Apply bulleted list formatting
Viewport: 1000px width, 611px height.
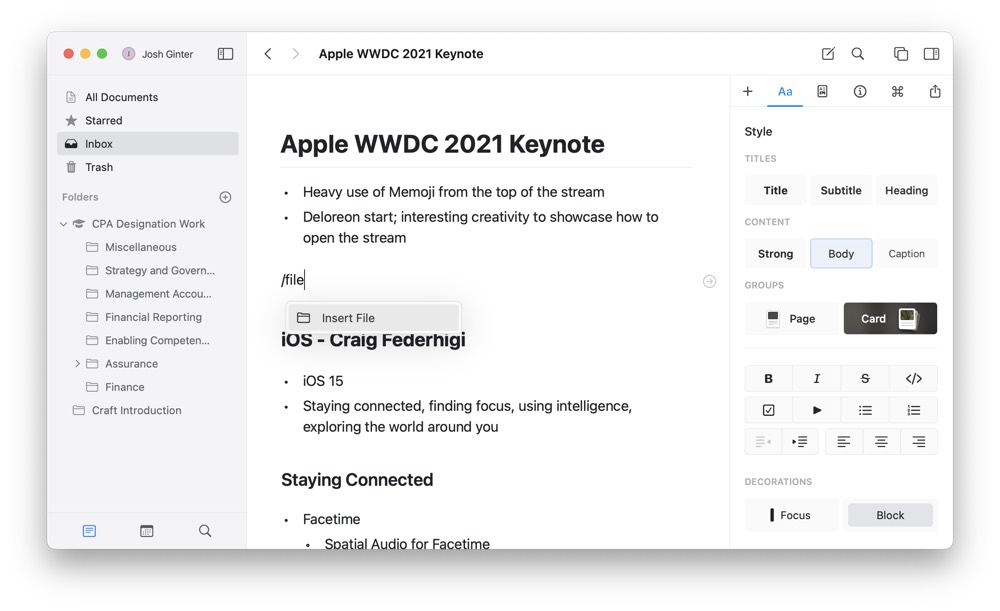[865, 410]
